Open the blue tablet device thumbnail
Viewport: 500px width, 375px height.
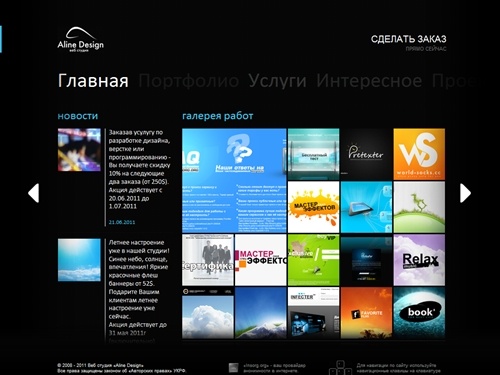coord(366,207)
